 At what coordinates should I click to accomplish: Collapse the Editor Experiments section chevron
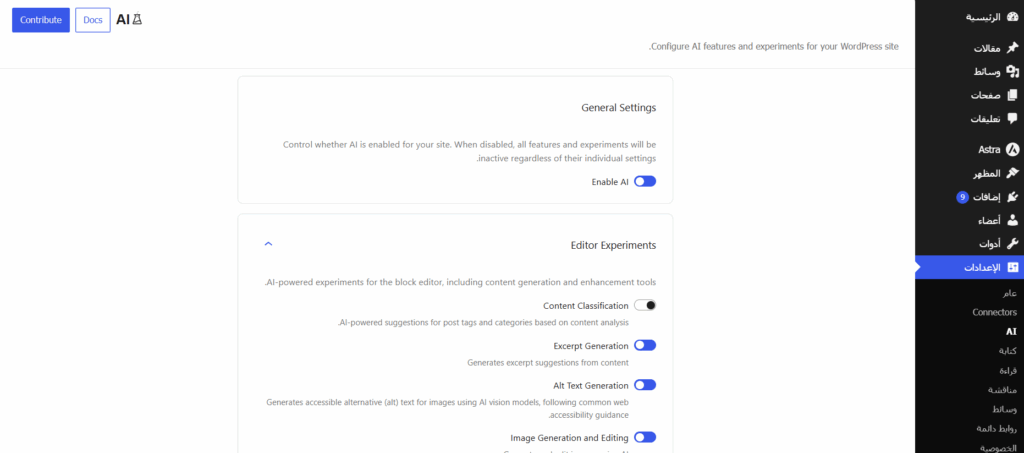267,244
